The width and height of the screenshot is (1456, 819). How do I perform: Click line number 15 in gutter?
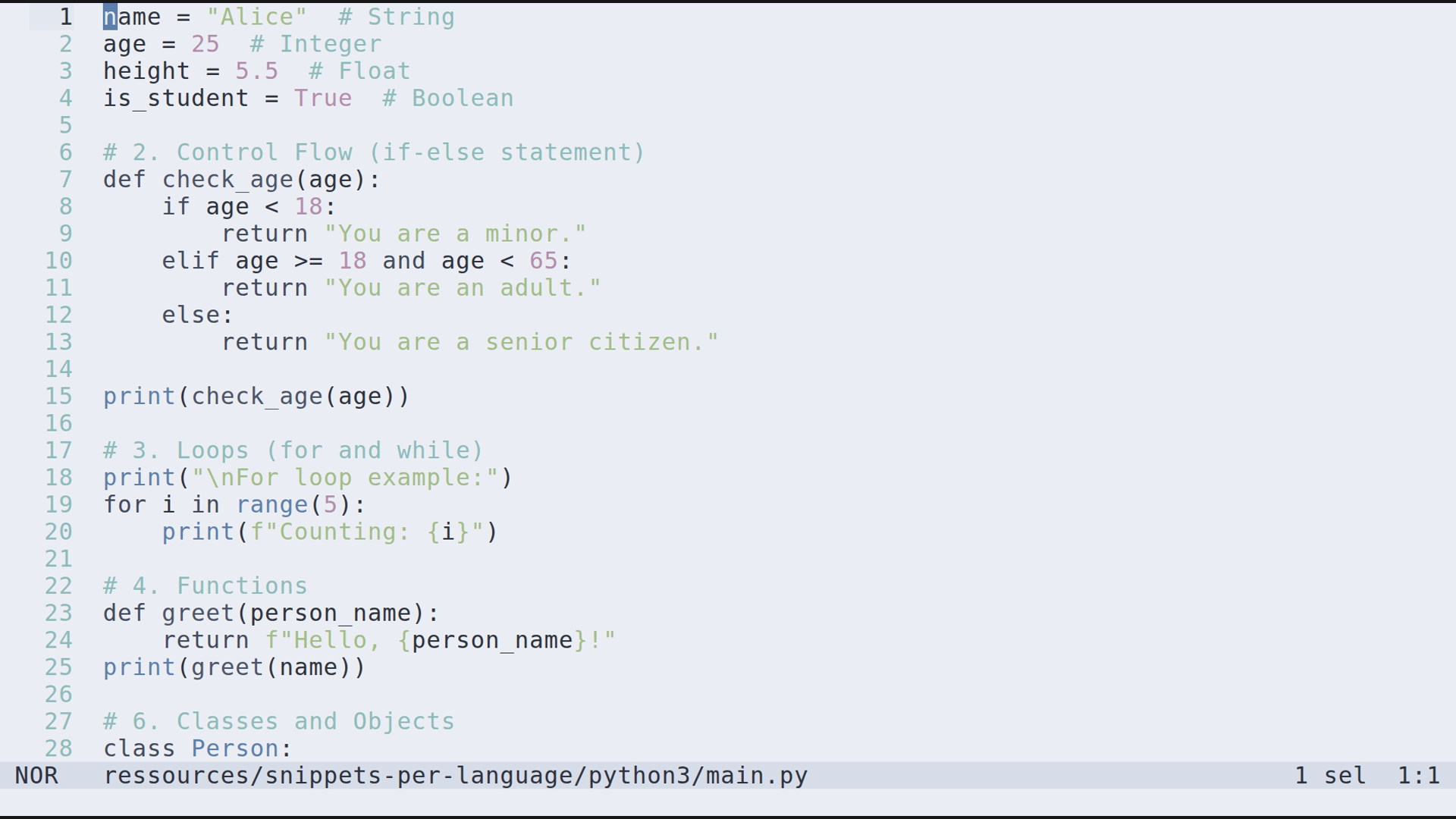coord(58,396)
